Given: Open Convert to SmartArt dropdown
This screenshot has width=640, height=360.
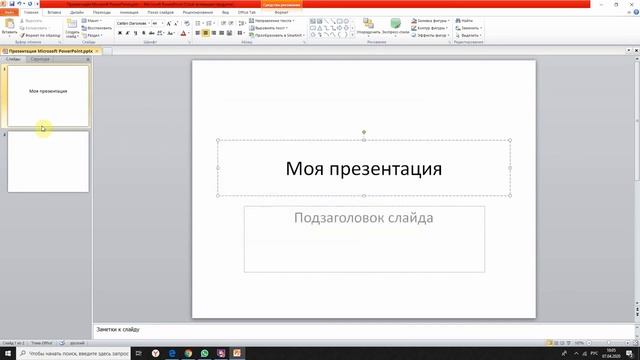Looking at the screenshot, I should (x=277, y=36).
